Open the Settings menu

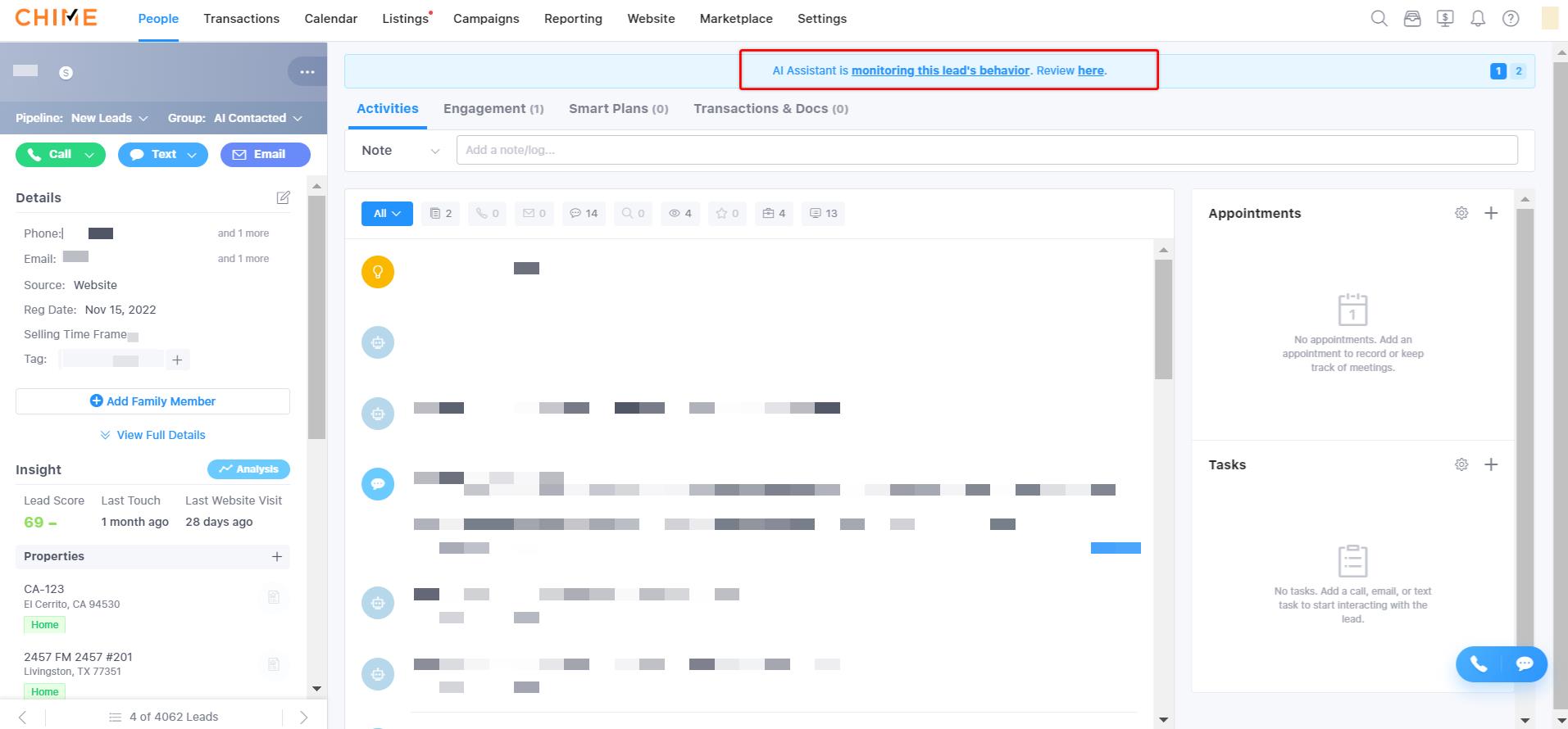822,19
